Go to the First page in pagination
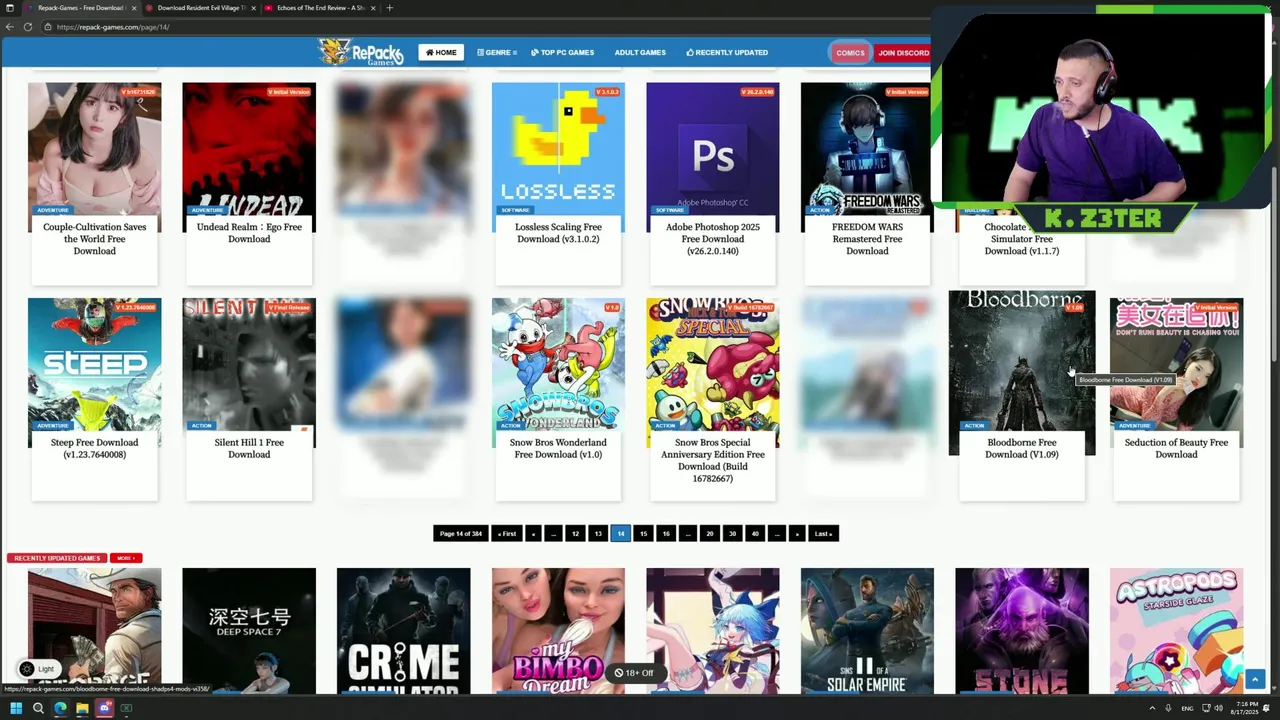 (x=507, y=533)
